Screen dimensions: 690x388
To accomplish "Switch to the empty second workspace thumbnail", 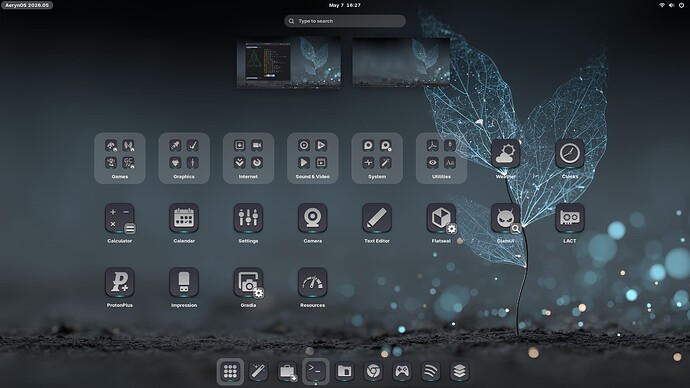I will pos(401,62).
